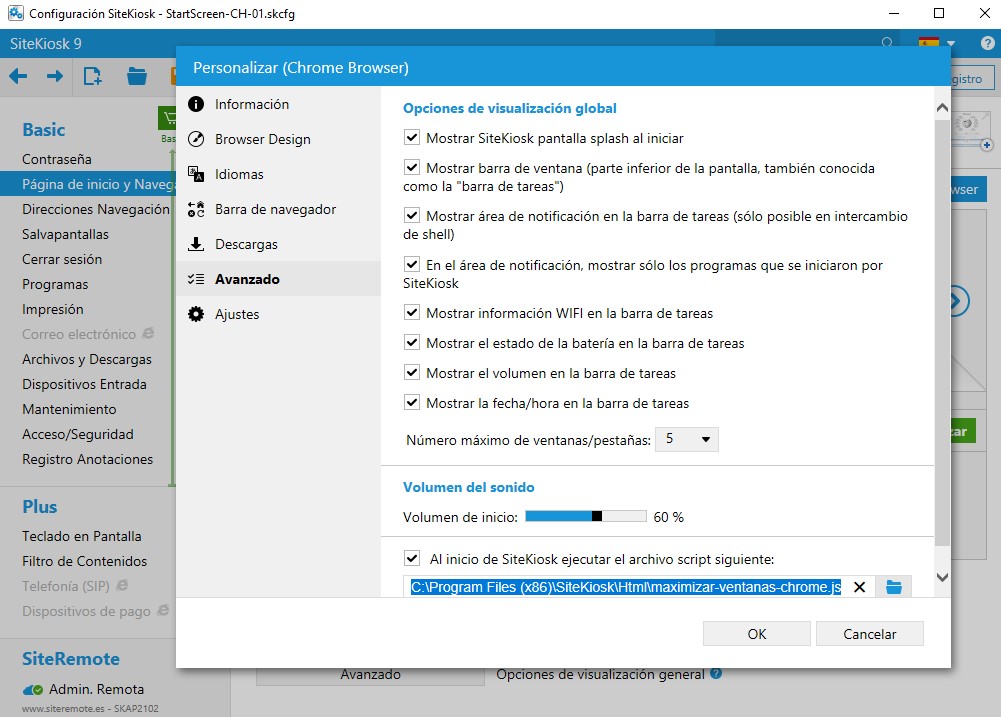1001x717 pixels.
Task: Open the Ajustes section
Action: [237, 314]
